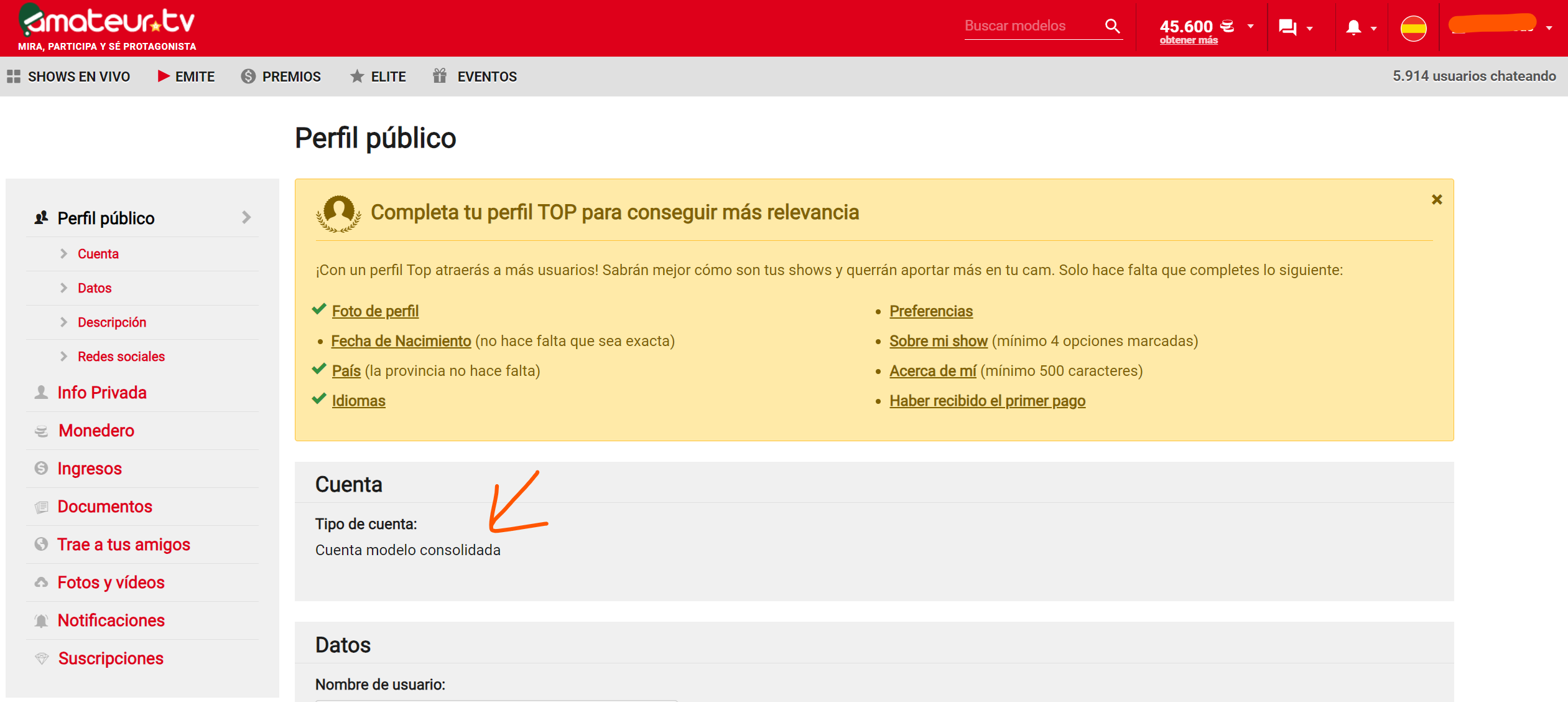Image resolution: width=1568 pixels, height=702 pixels.
Task: Open the País link
Action: (x=346, y=371)
